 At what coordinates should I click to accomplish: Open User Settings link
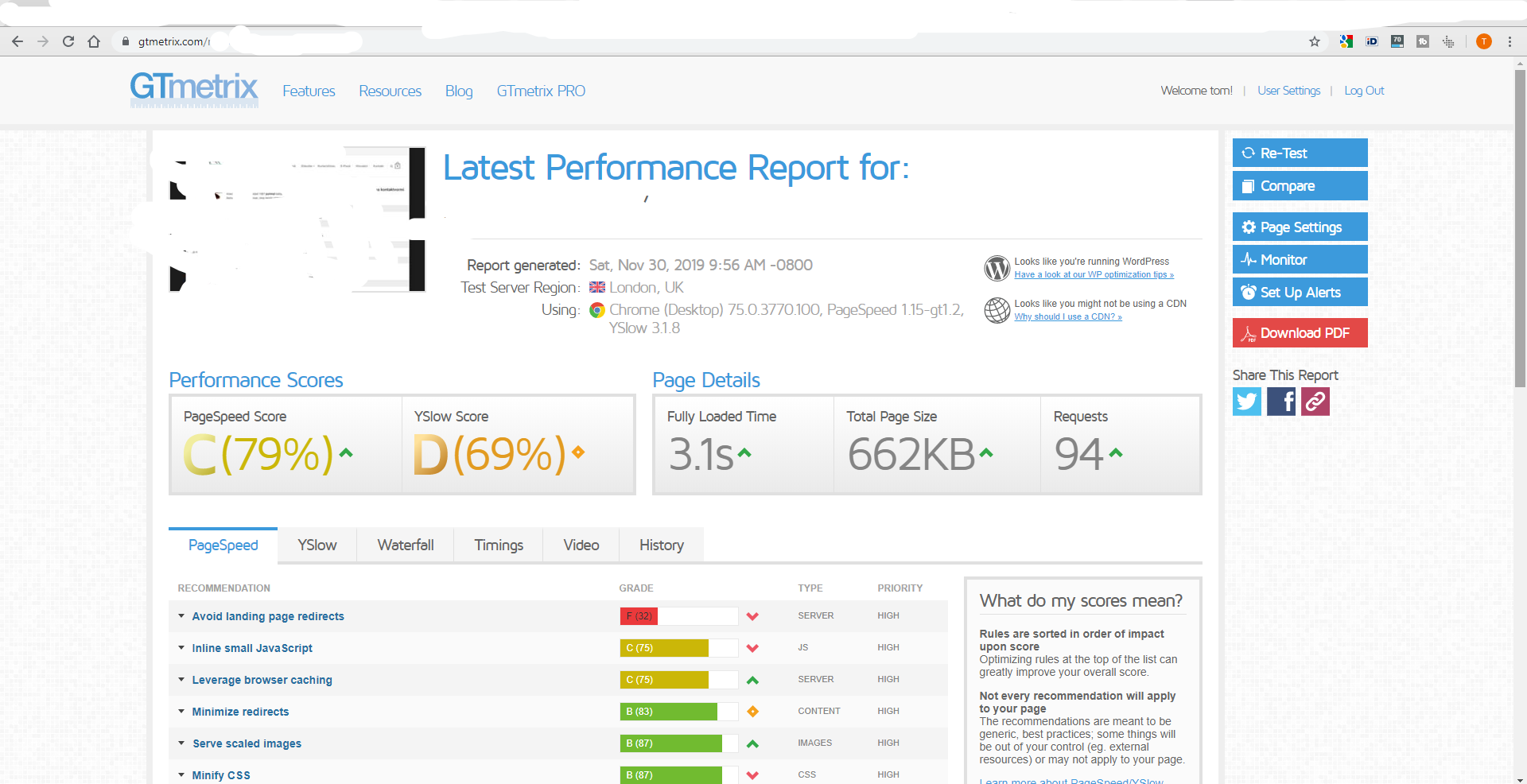click(1288, 91)
